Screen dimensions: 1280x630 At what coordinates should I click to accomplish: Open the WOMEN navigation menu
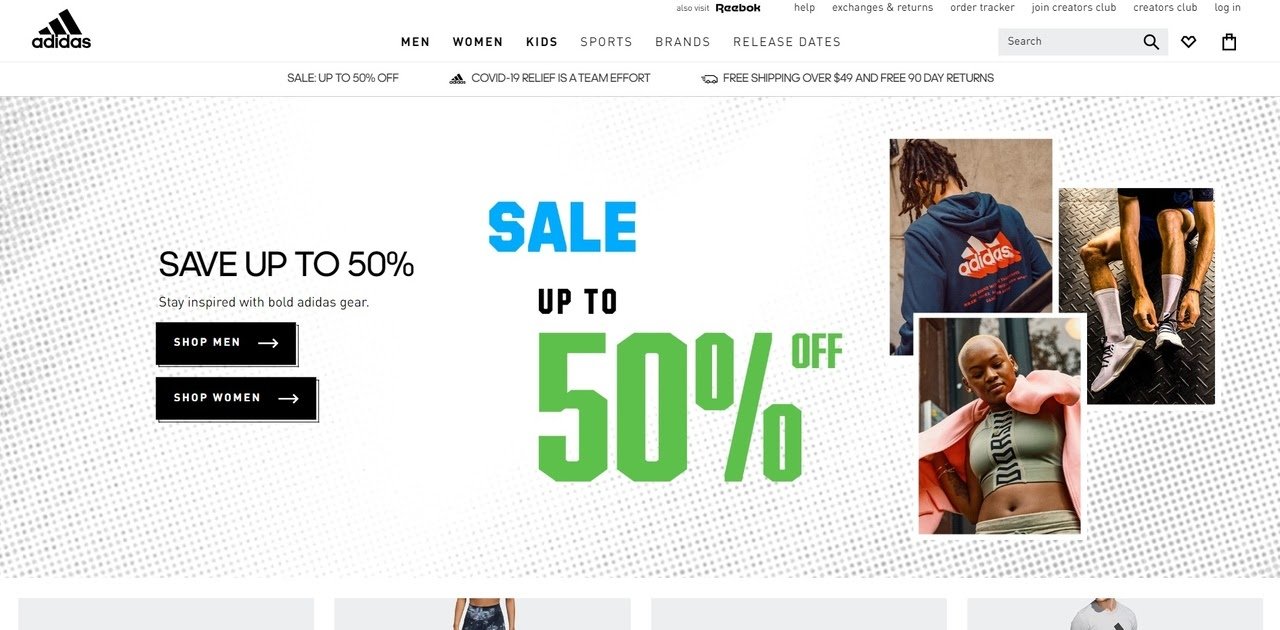pos(478,42)
